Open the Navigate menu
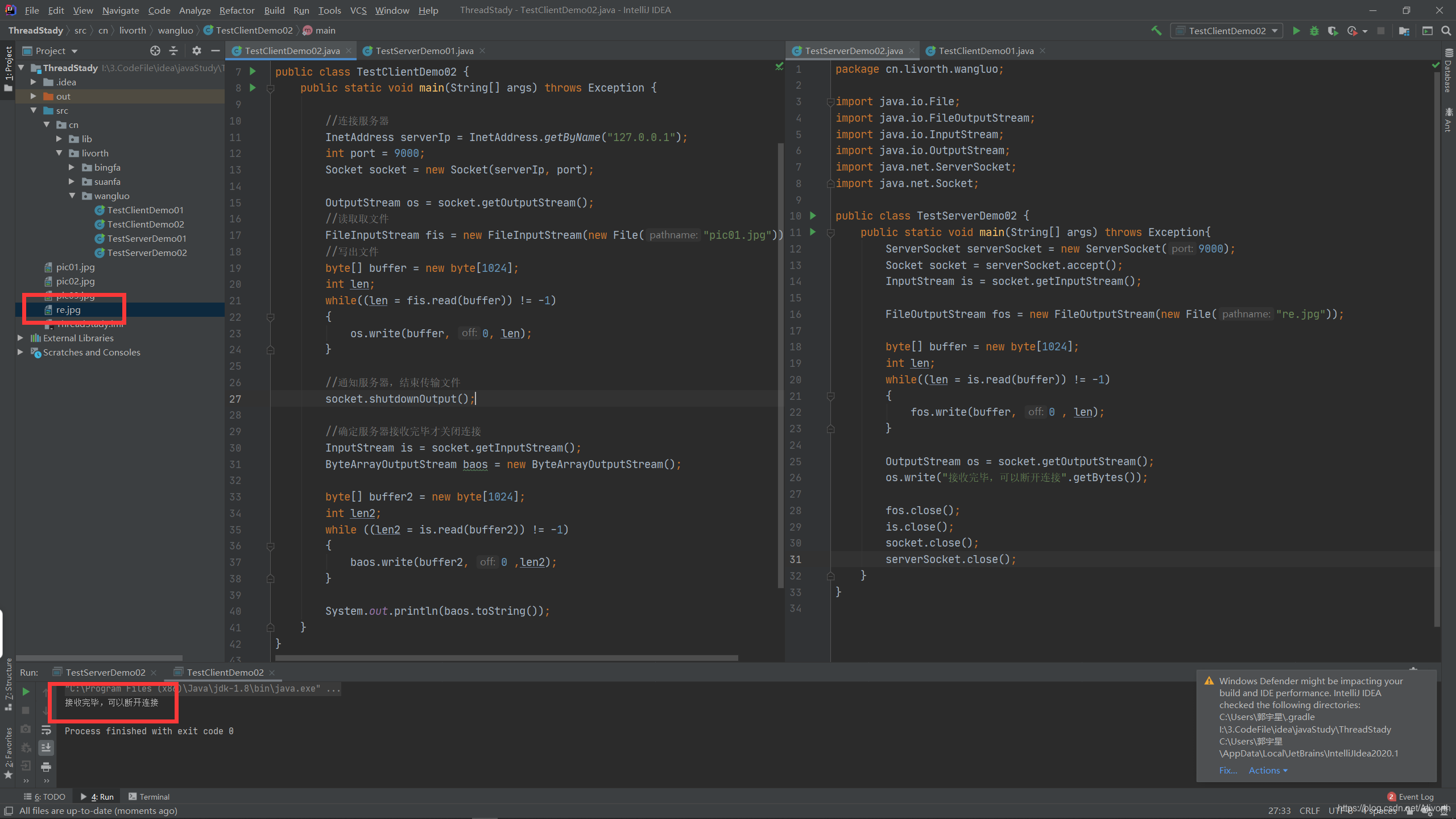Screen dimensions: 1456x819 [120, 10]
